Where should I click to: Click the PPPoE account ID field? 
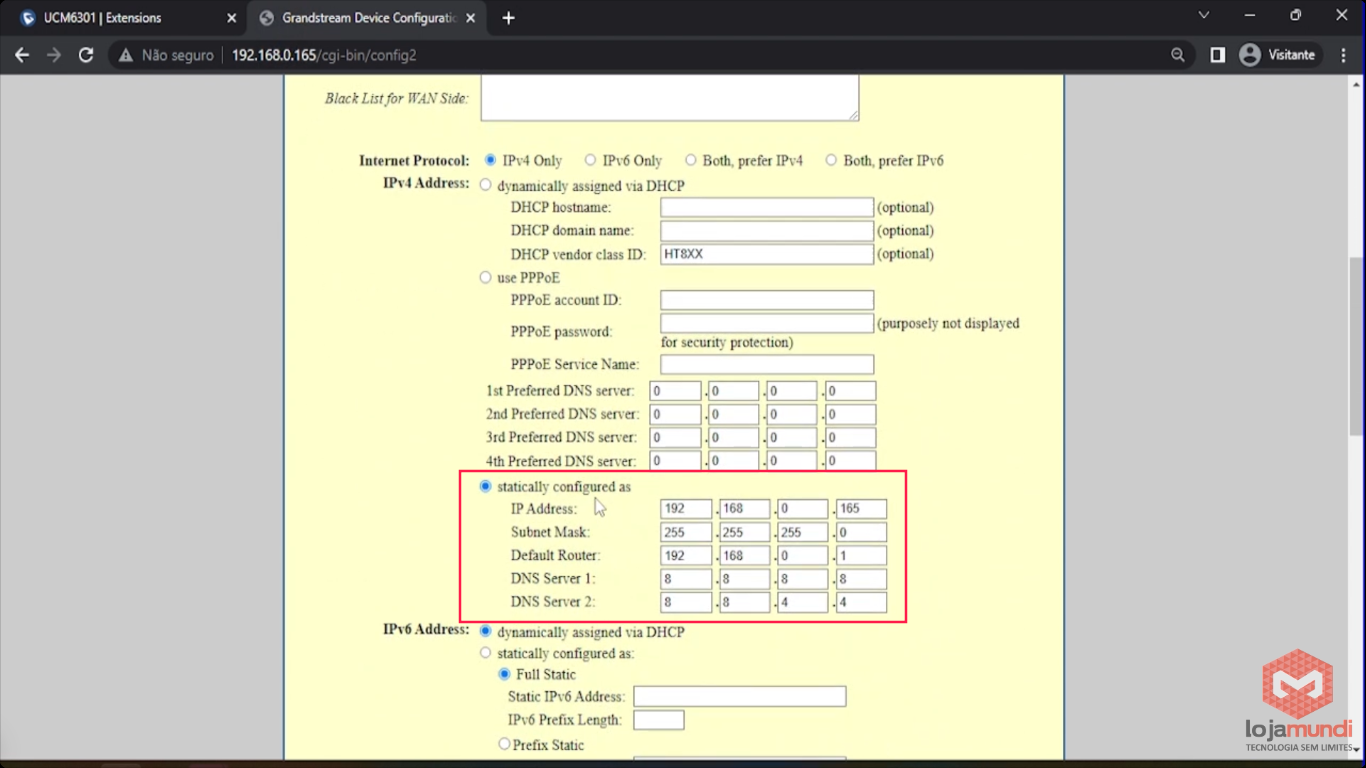[x=766, y=300]
